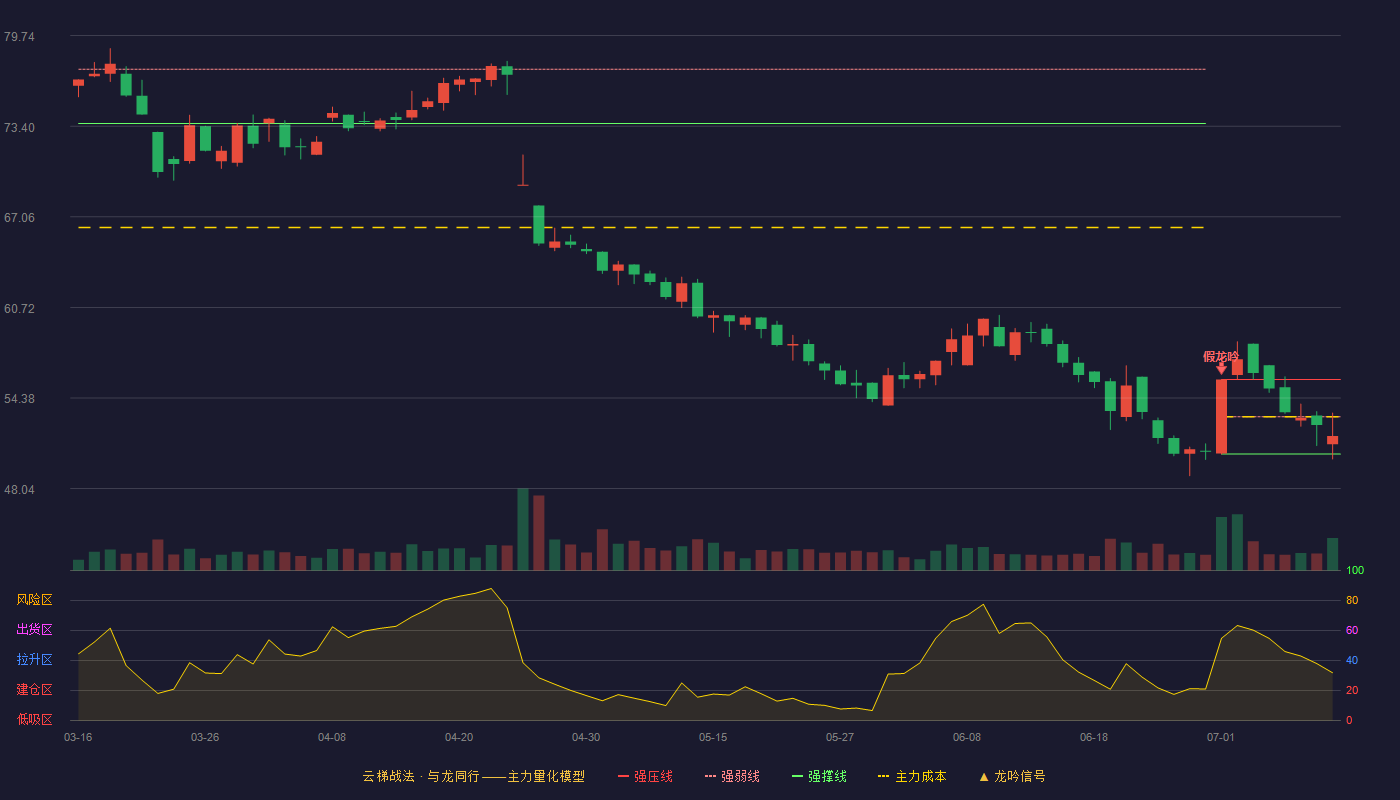Click the 07-01 date label
The width and height of the screenshot is (1400, 800).
point(1221,737)
